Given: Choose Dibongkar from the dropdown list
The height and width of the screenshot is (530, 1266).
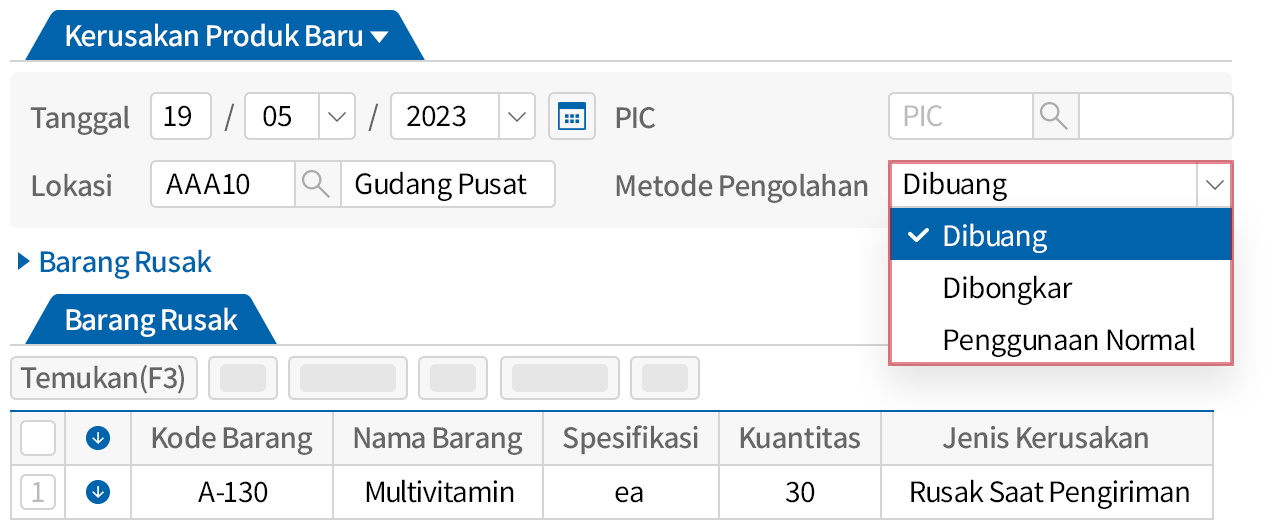Looking at the screenshot, I should tap(1007, 288).
